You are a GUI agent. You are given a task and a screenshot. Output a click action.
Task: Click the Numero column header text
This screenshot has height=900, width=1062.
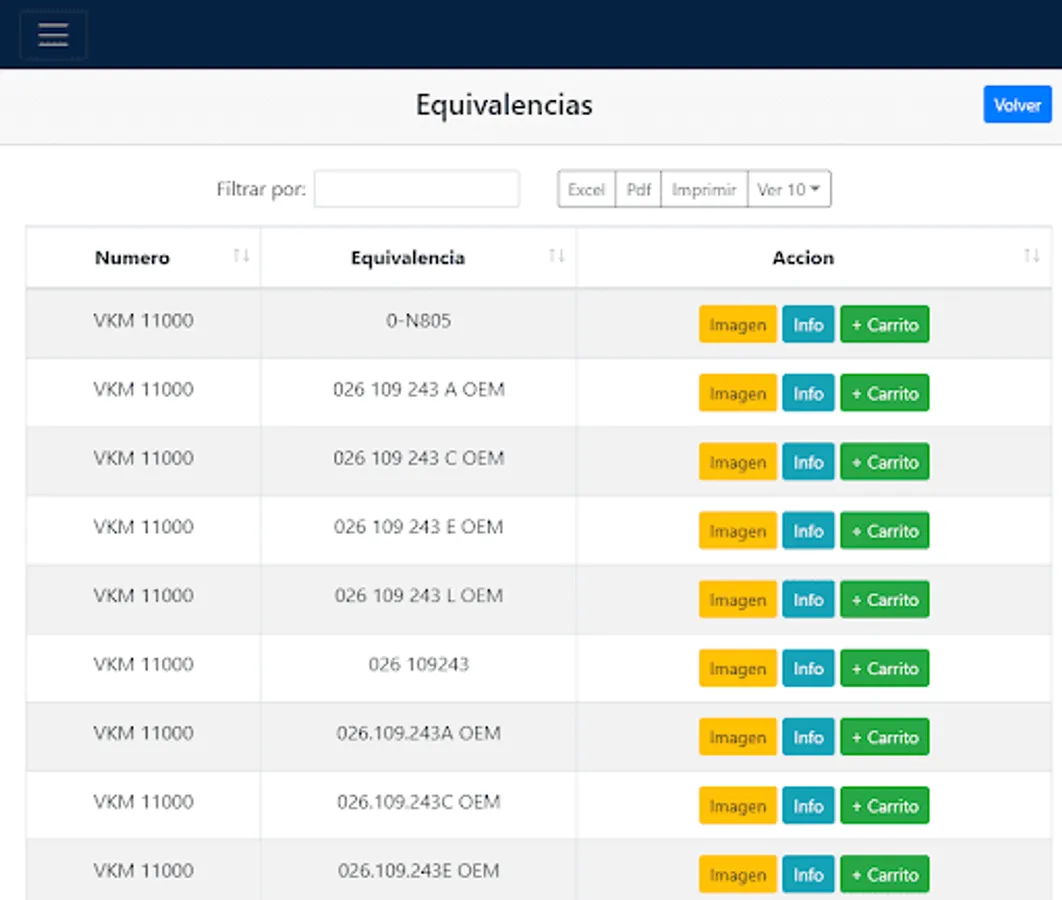click(132, 258)
